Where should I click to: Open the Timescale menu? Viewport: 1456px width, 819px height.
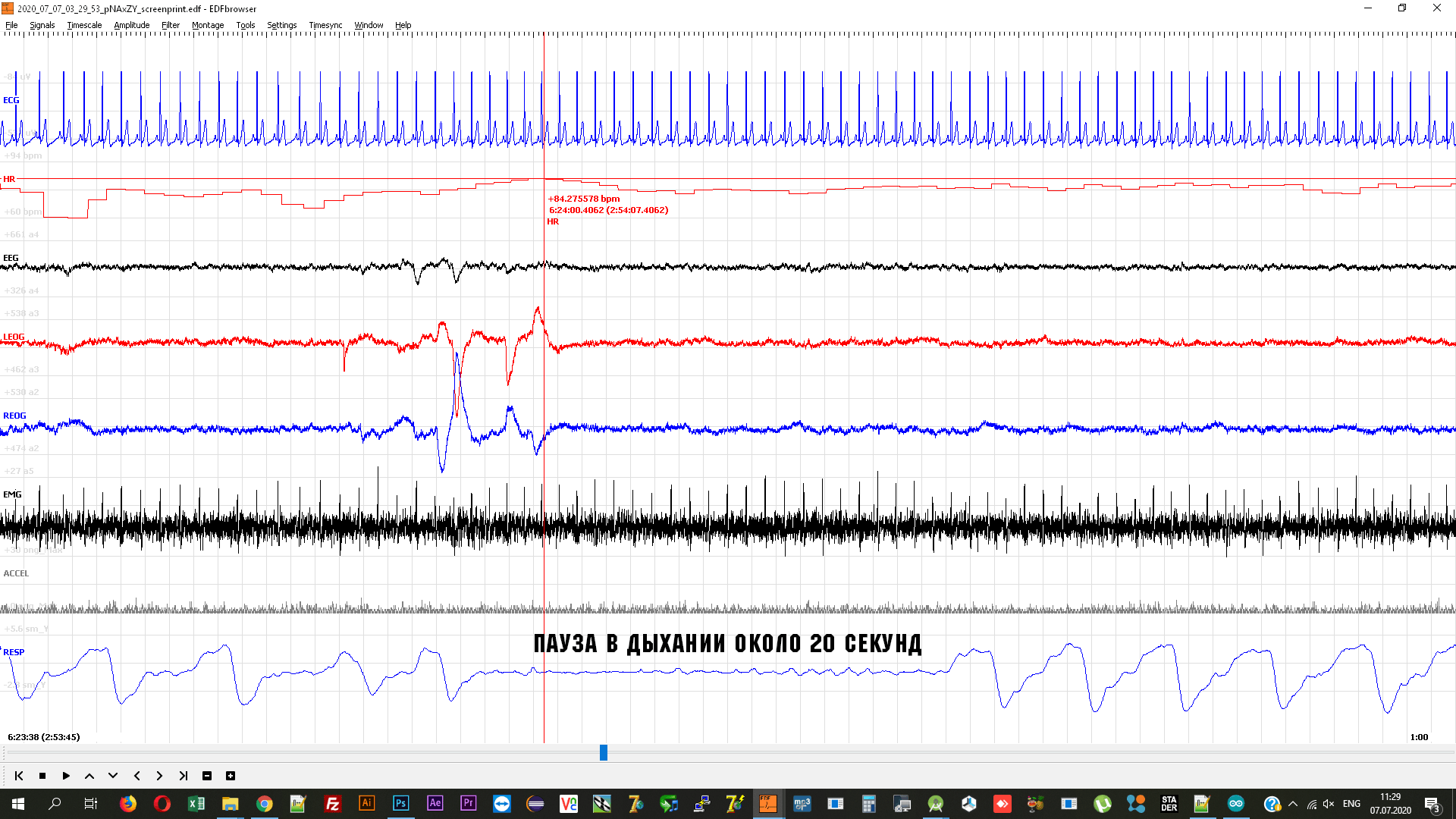pos(84,25)
